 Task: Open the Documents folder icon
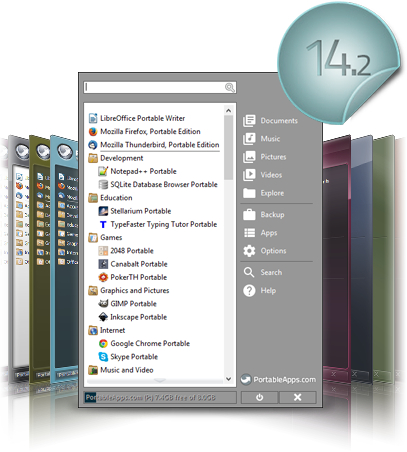[249, 121]
